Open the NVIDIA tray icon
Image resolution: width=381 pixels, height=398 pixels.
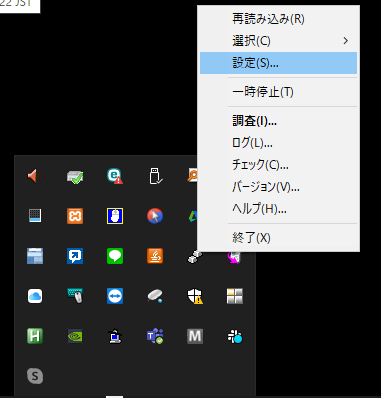tap(75, 336)
